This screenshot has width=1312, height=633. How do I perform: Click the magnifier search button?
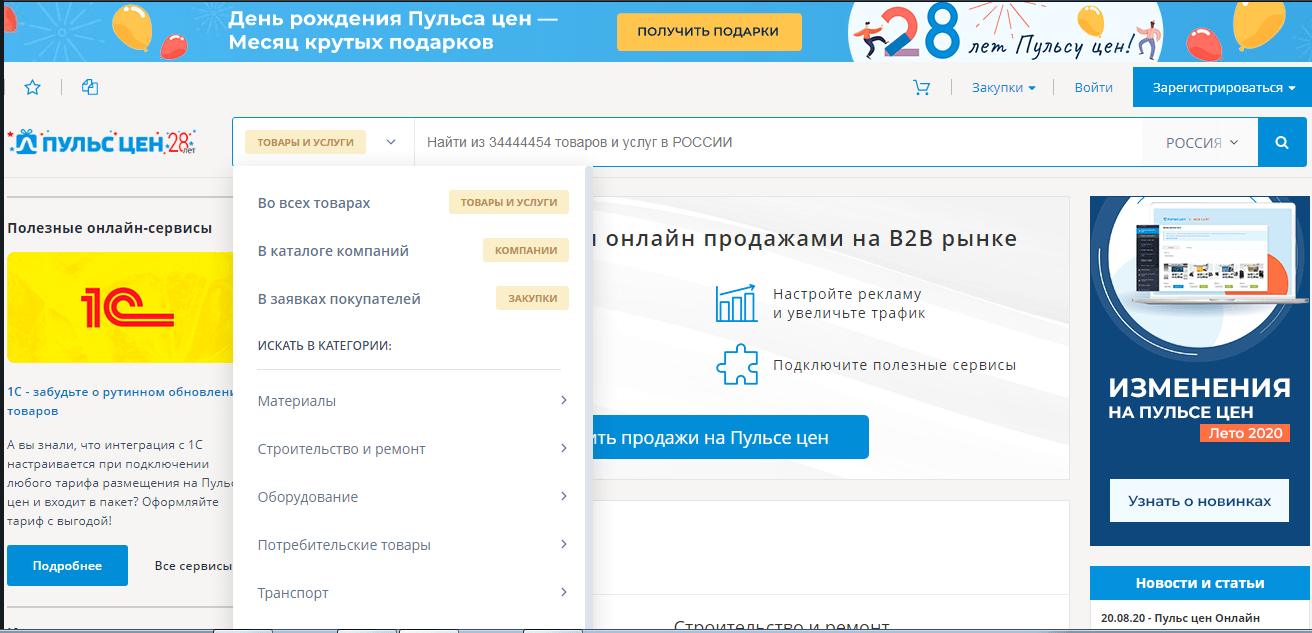(1282, 143)
